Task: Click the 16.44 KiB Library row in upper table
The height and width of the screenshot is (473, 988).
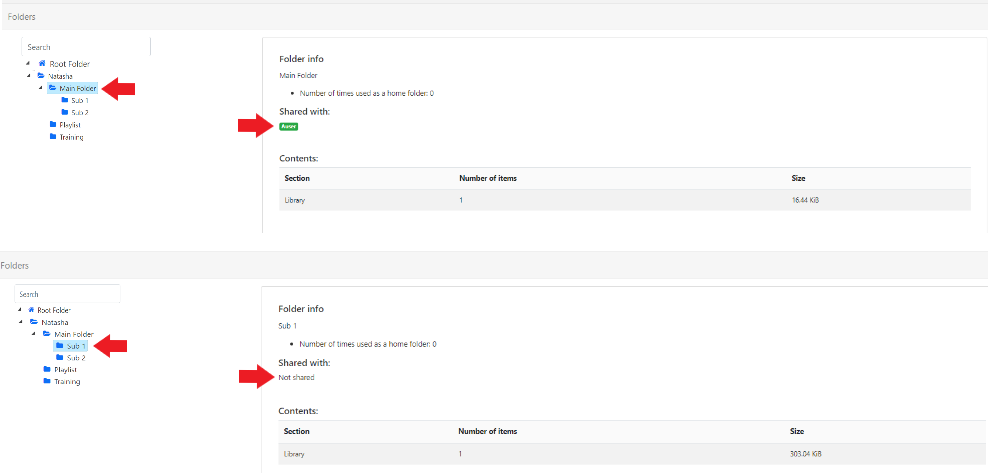Action: click(x=625, y=200)
